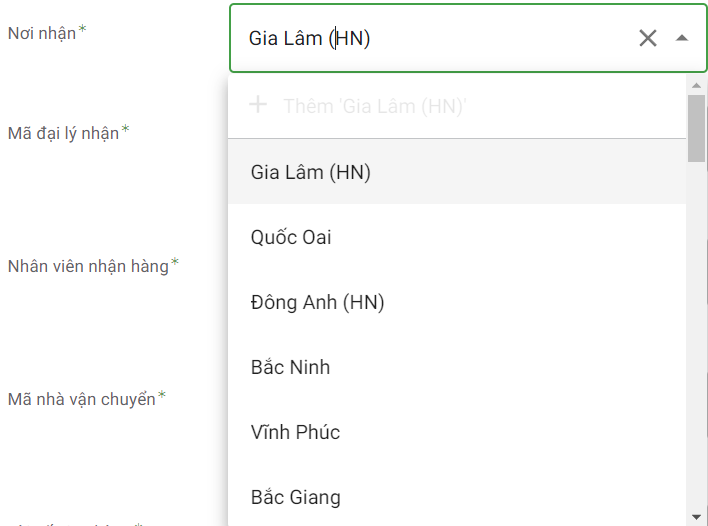Pick the Quốc Oai option
Viewport: 708px width, 526px height.
291,237
